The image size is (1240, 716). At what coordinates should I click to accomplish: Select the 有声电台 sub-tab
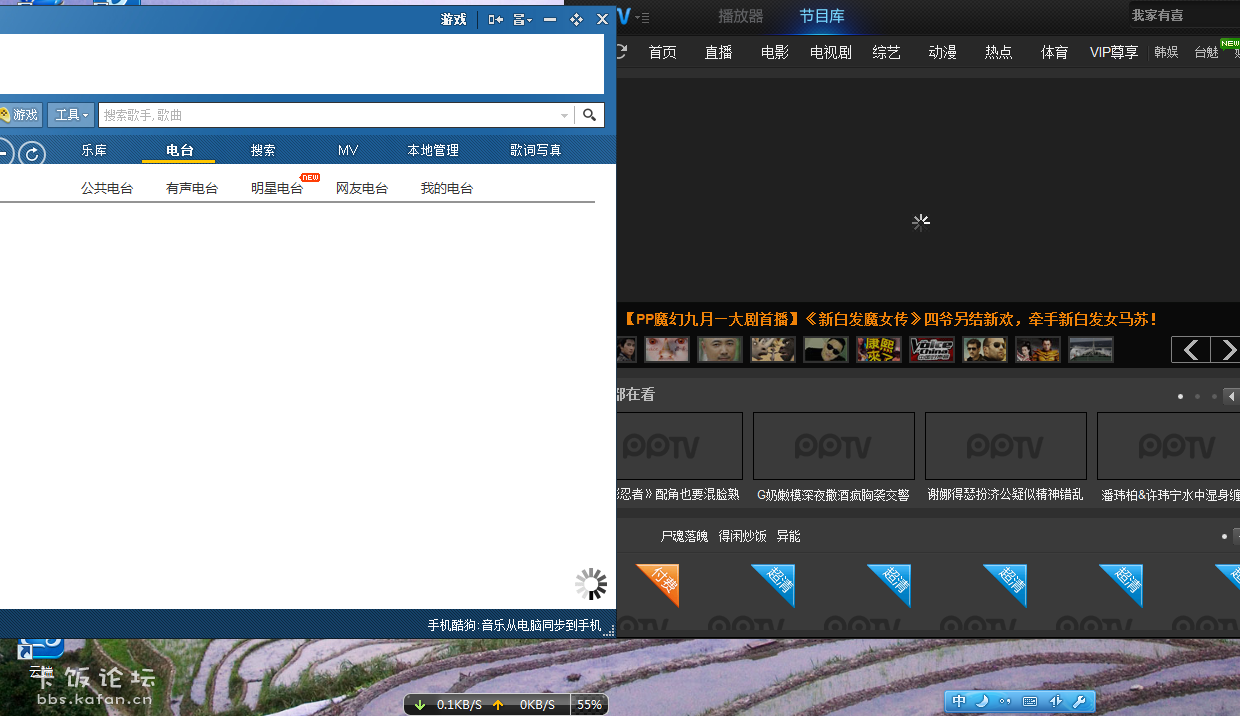click(x=192, y=188)
